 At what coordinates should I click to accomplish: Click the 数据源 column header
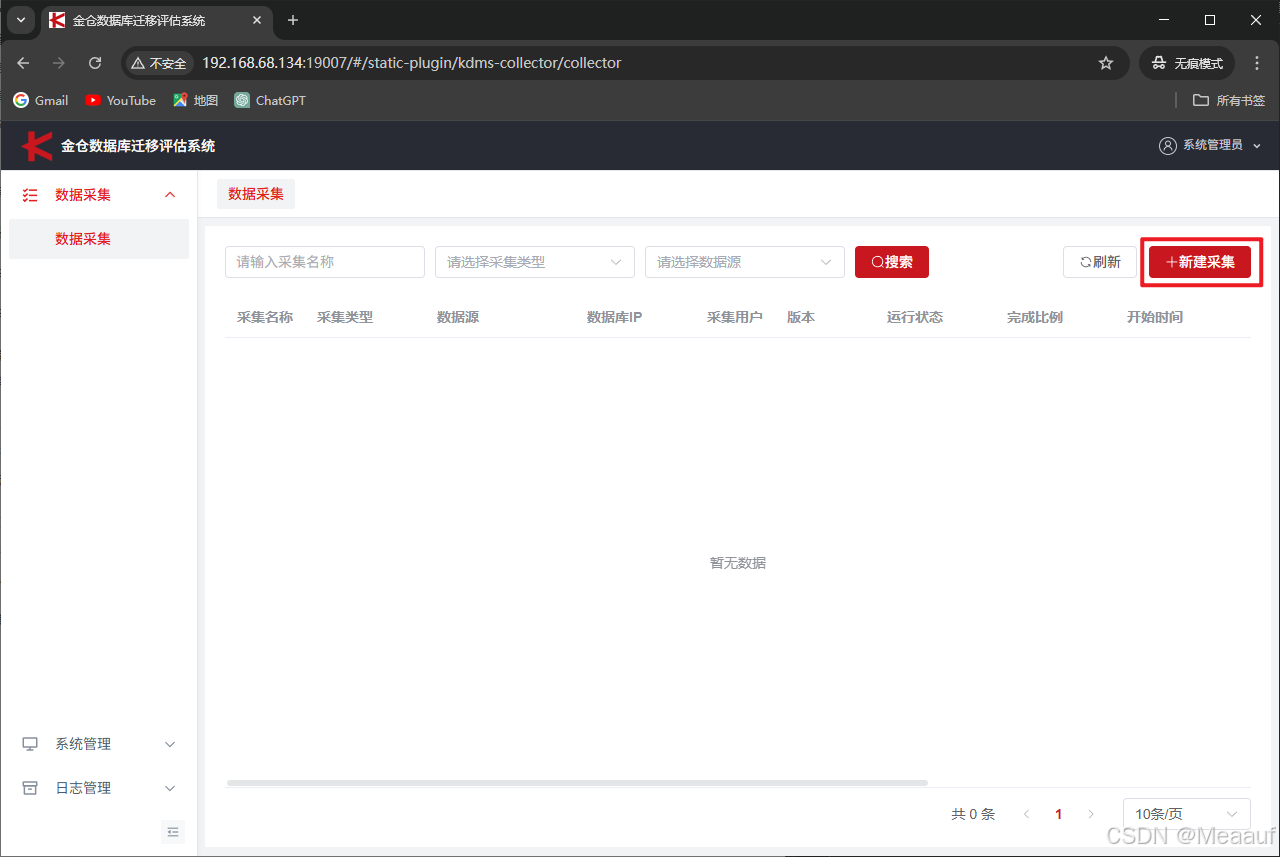[x=458, y=317]
